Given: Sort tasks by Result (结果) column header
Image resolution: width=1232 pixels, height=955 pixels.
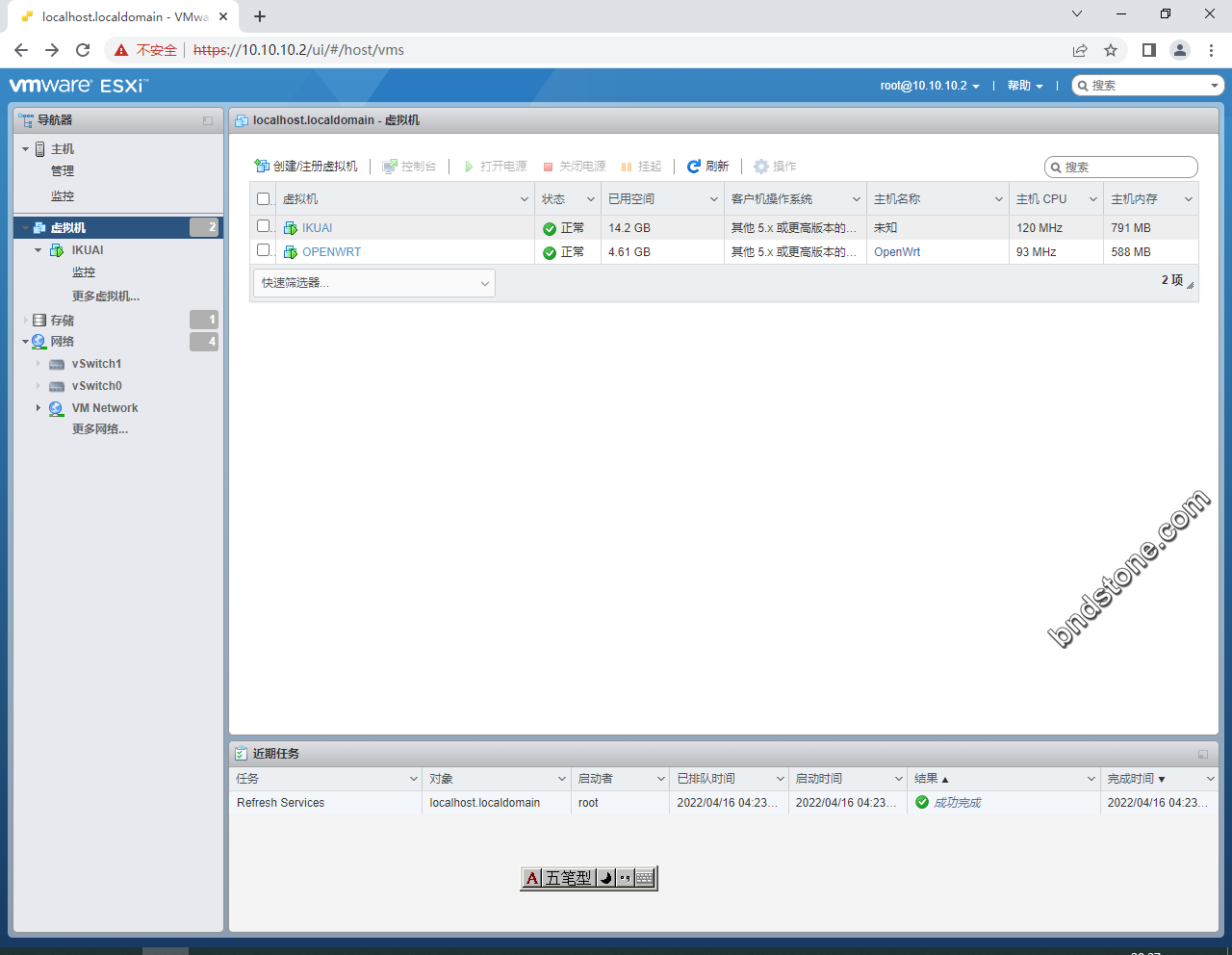Looking at the screenshot, I should (x=1004, y=779).
